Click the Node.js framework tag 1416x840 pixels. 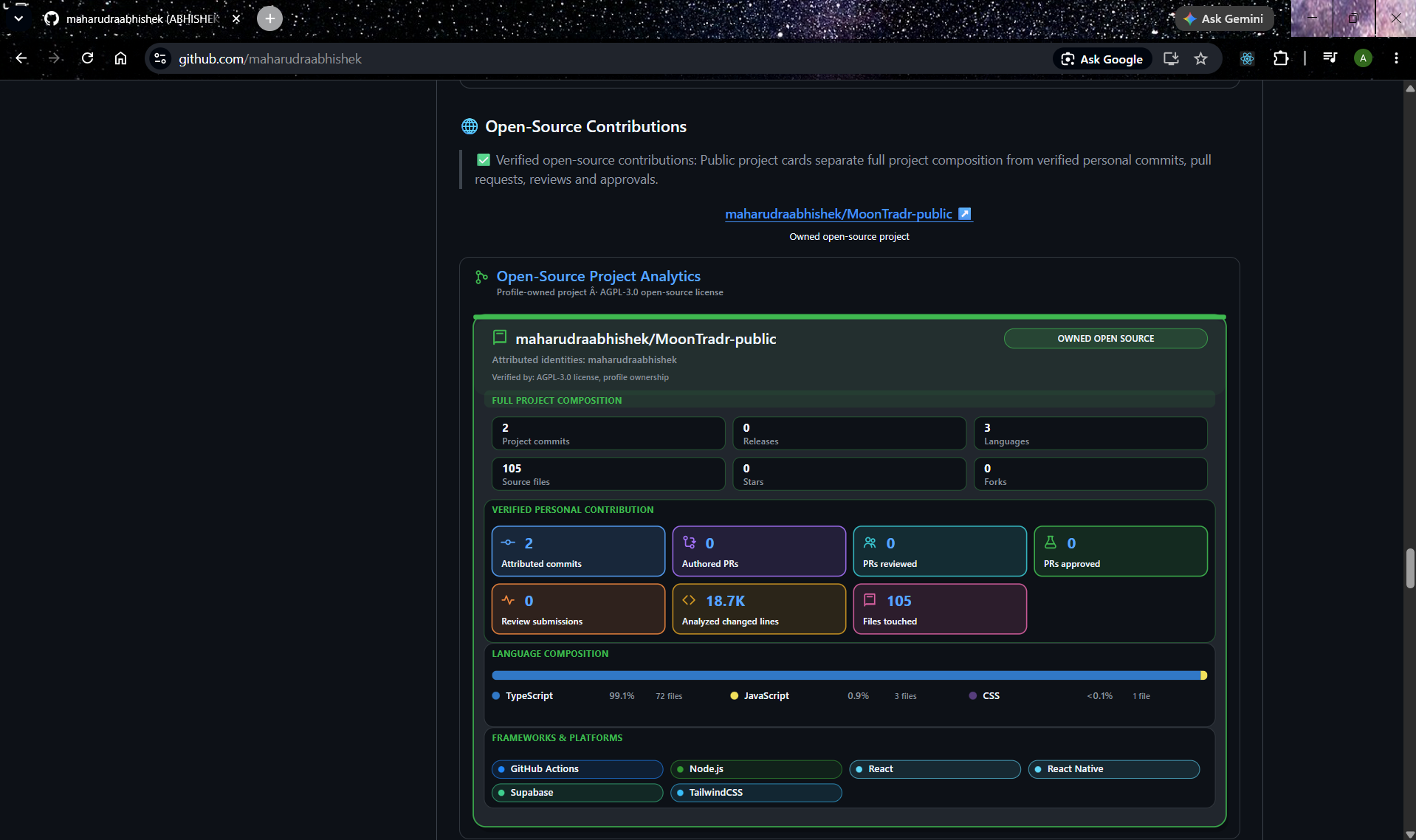pyautogui.click(x=756, y=769)
